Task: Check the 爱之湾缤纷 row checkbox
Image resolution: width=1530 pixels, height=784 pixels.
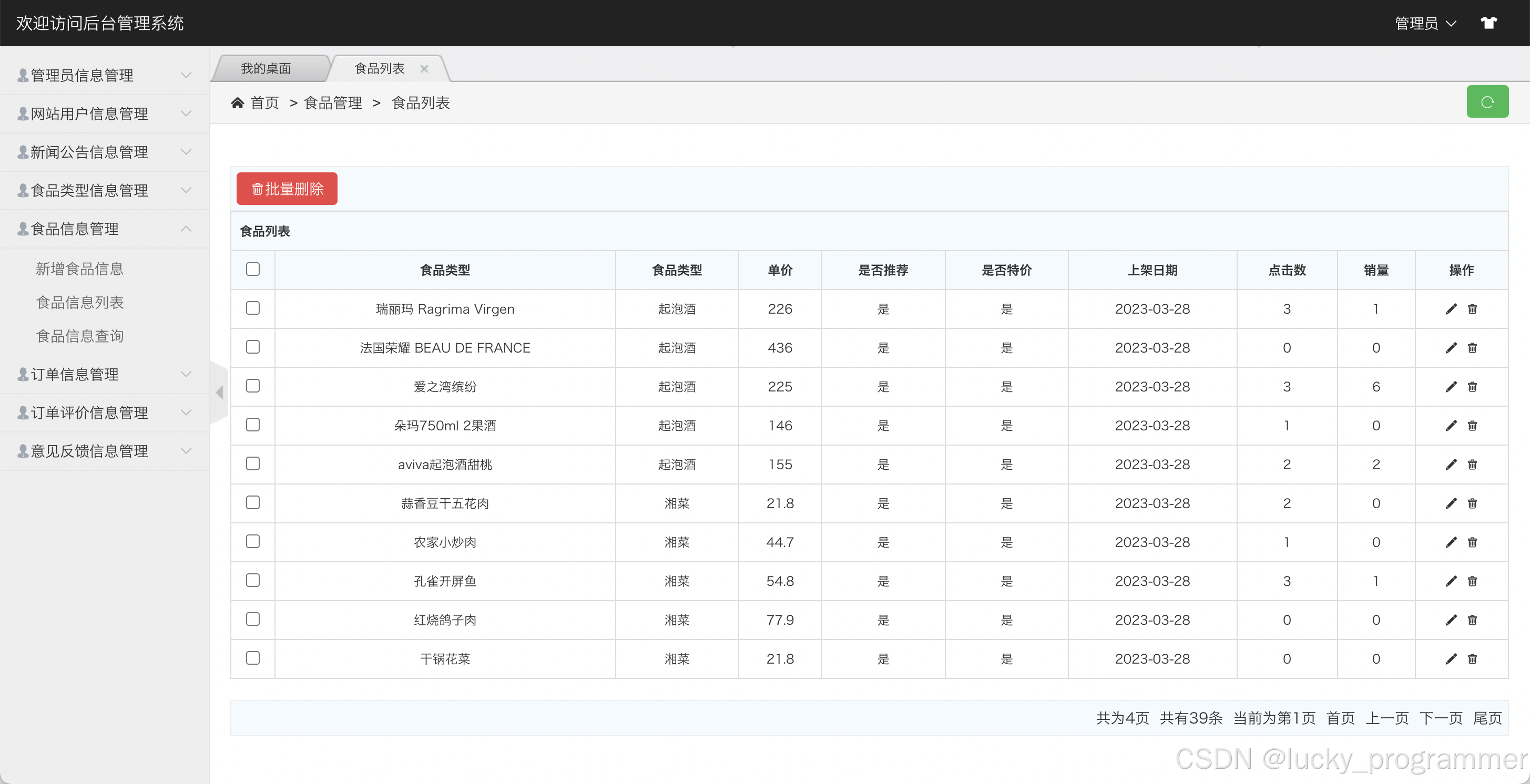Action: tap(253, 386)
